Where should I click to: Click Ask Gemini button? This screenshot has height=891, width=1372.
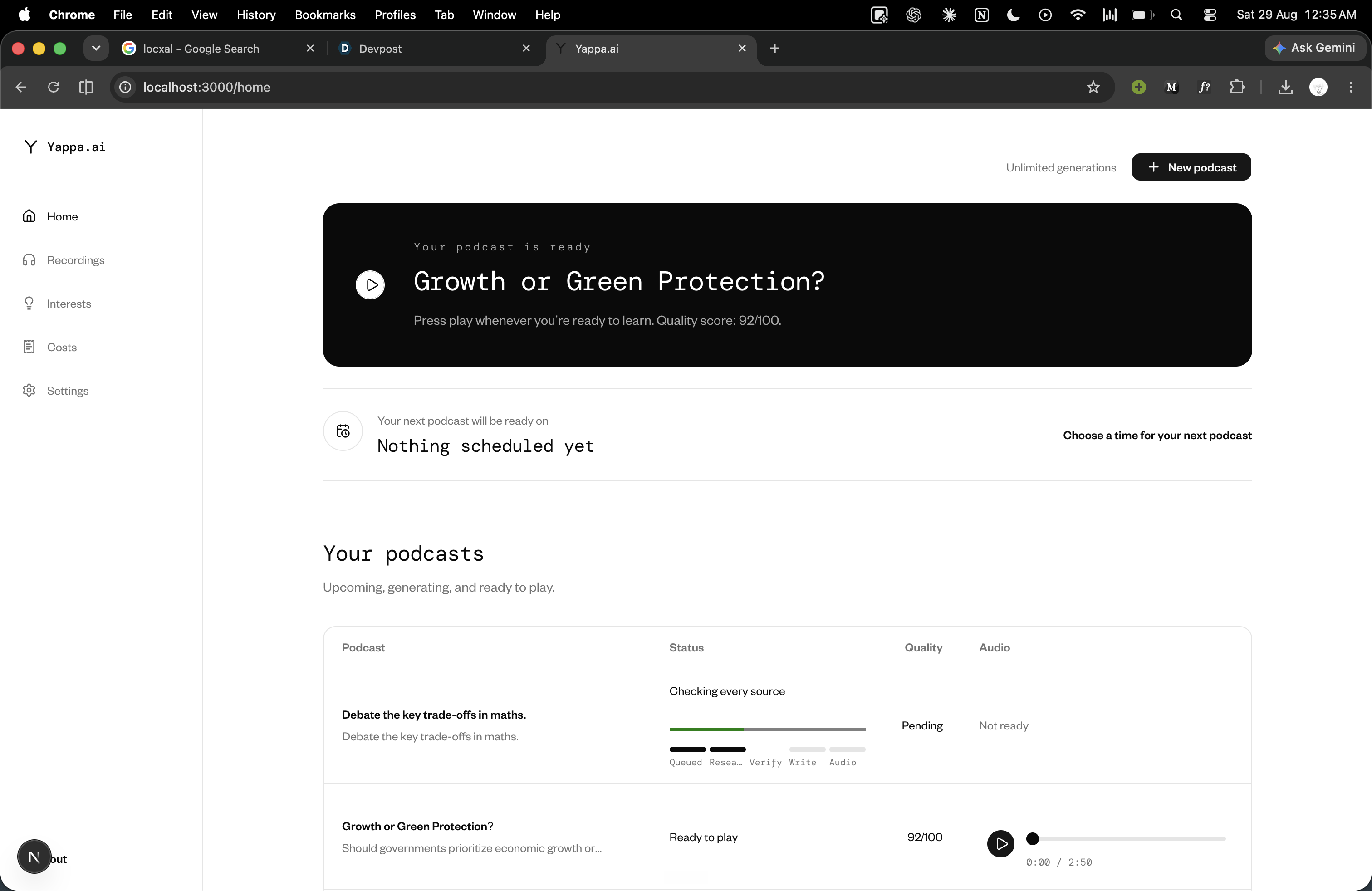[1315, 48]
